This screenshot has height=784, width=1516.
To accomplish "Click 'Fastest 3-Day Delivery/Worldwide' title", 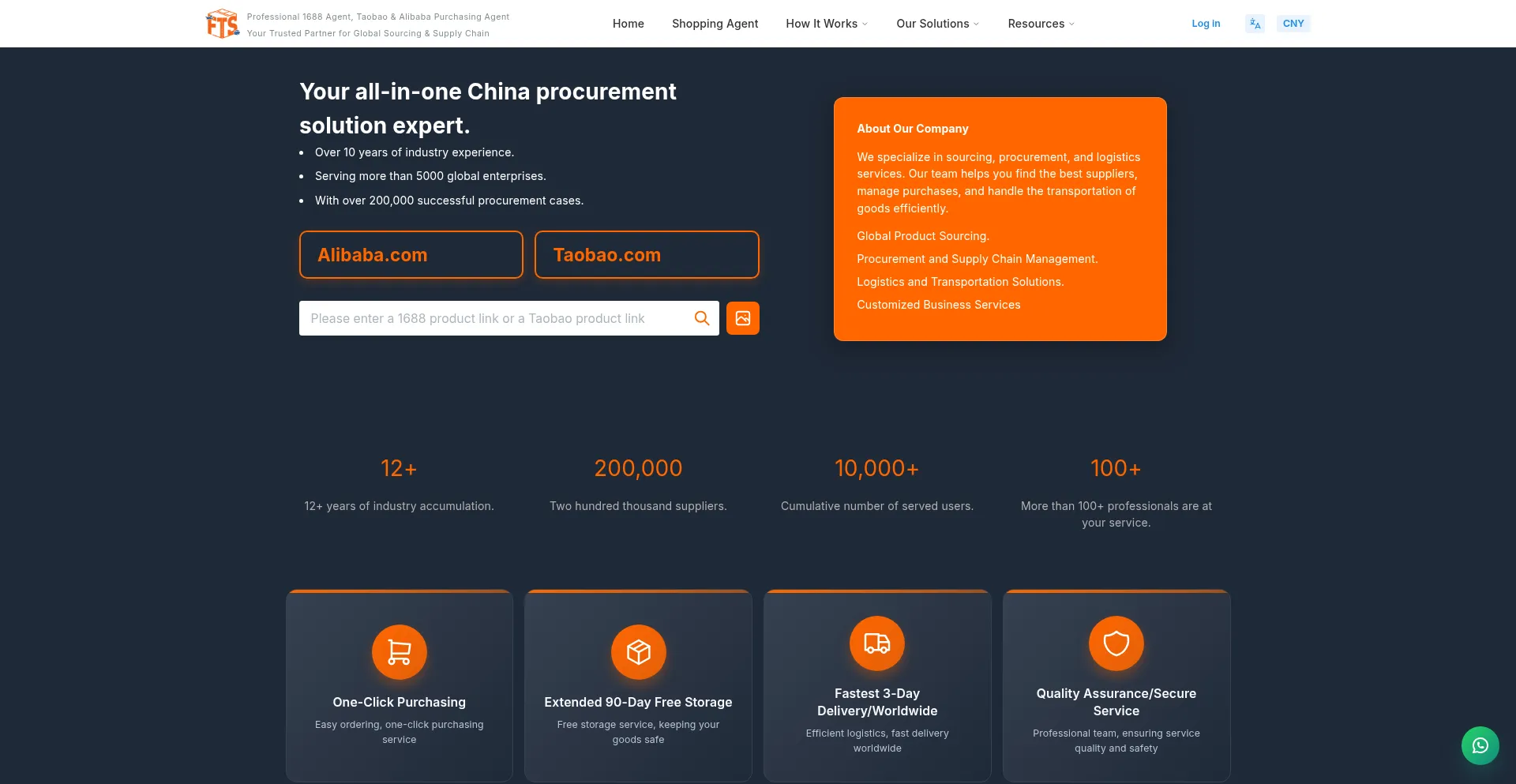I will coord(877,702).
